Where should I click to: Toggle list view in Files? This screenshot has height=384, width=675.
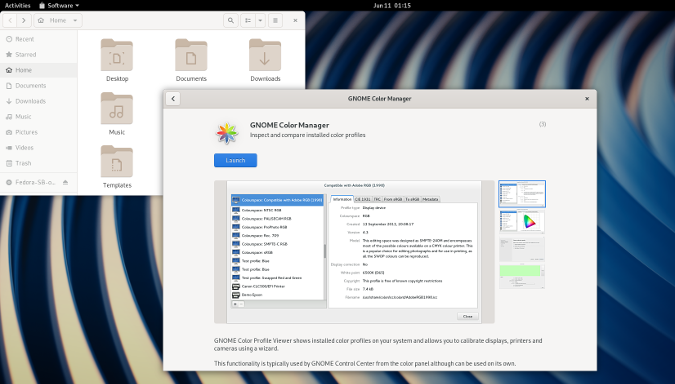pyautogui.click(x=248, y=20)
